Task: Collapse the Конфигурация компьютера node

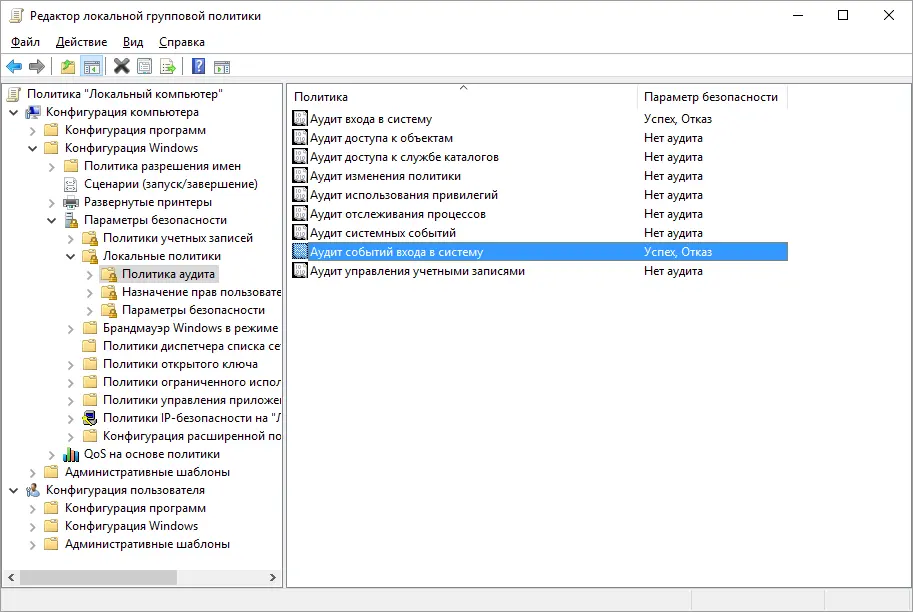Action: [14, 112]
